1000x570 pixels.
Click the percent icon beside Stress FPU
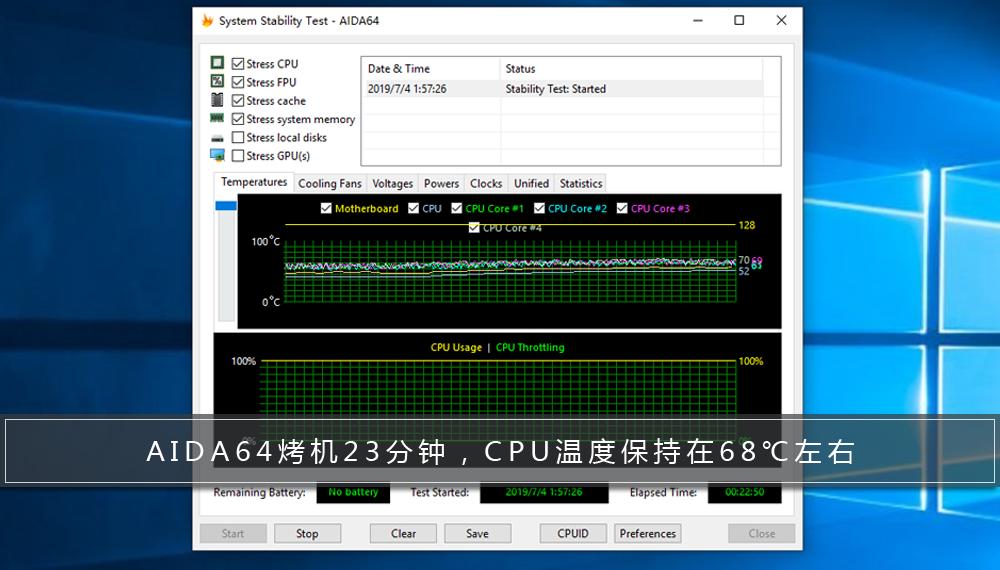(217, 81)
